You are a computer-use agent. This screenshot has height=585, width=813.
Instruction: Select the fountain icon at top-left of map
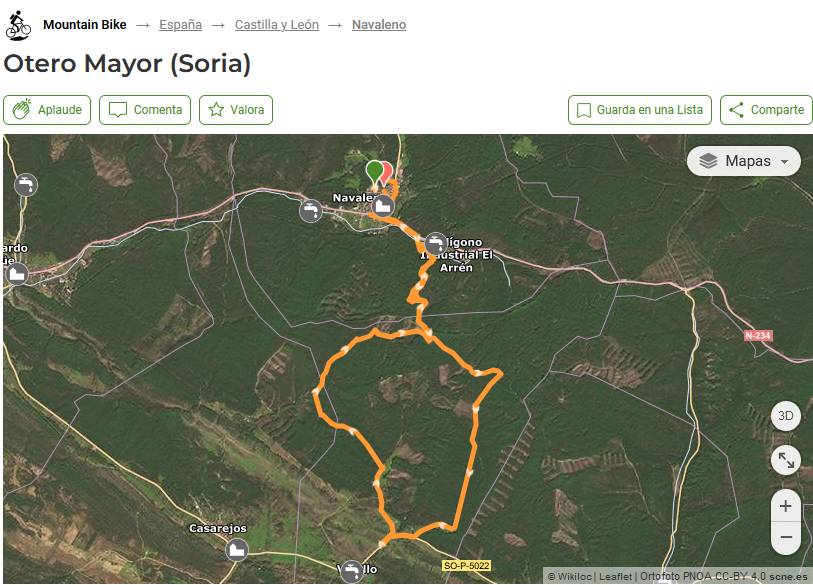coord(26,184)
